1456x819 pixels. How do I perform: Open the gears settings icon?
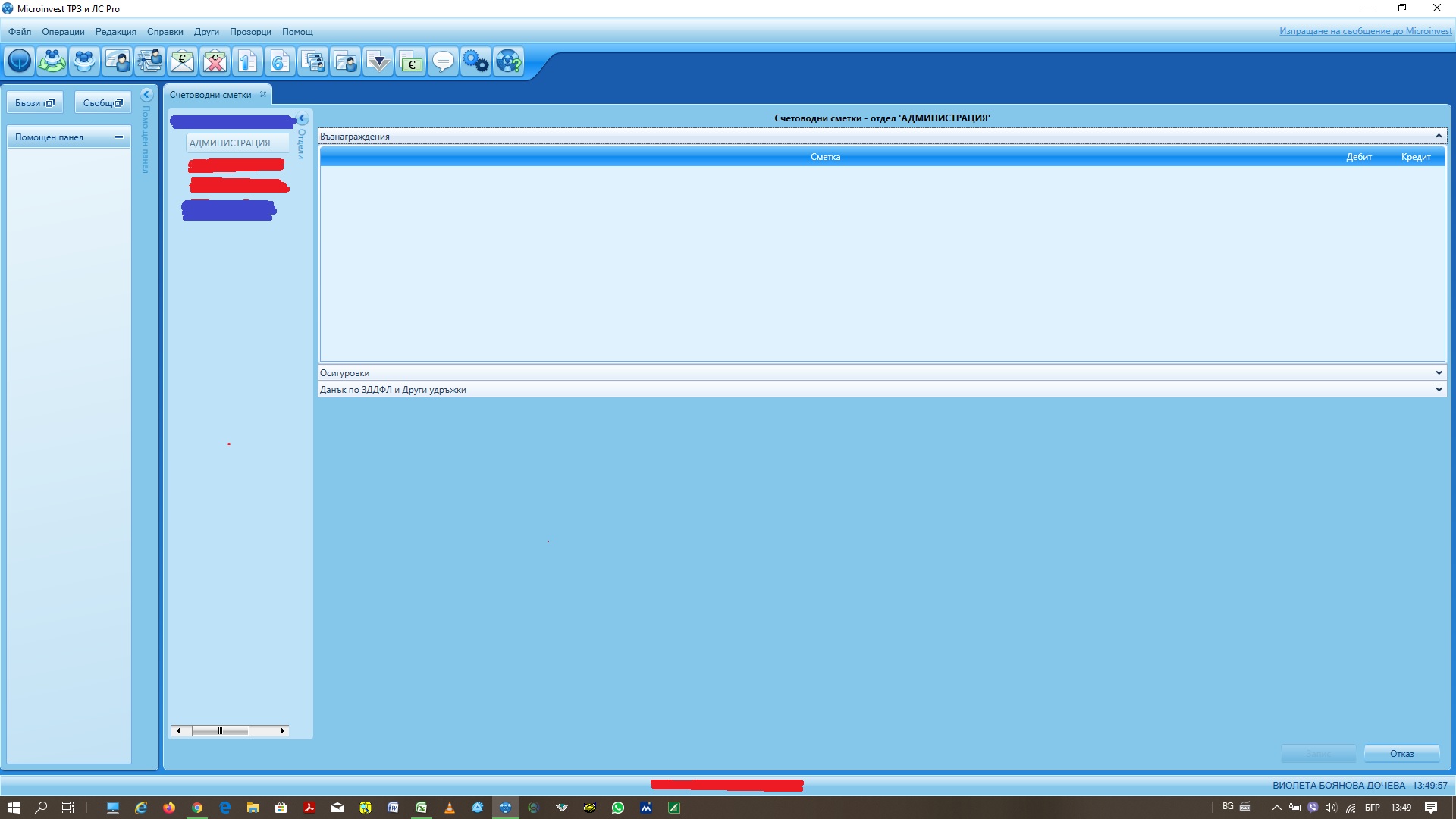[475, 61]
